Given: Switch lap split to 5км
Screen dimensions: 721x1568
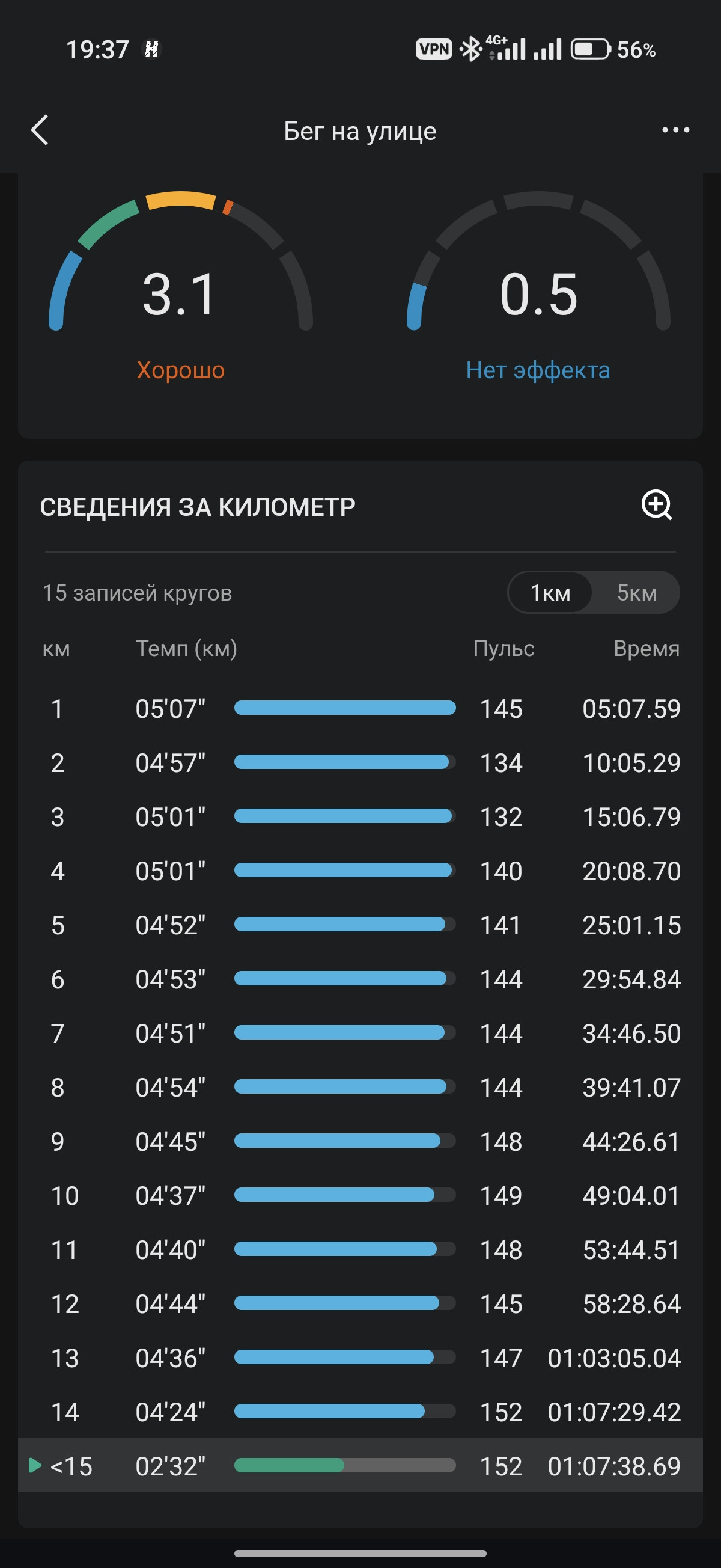Looking at the screenshot, I should pos(636,592).
